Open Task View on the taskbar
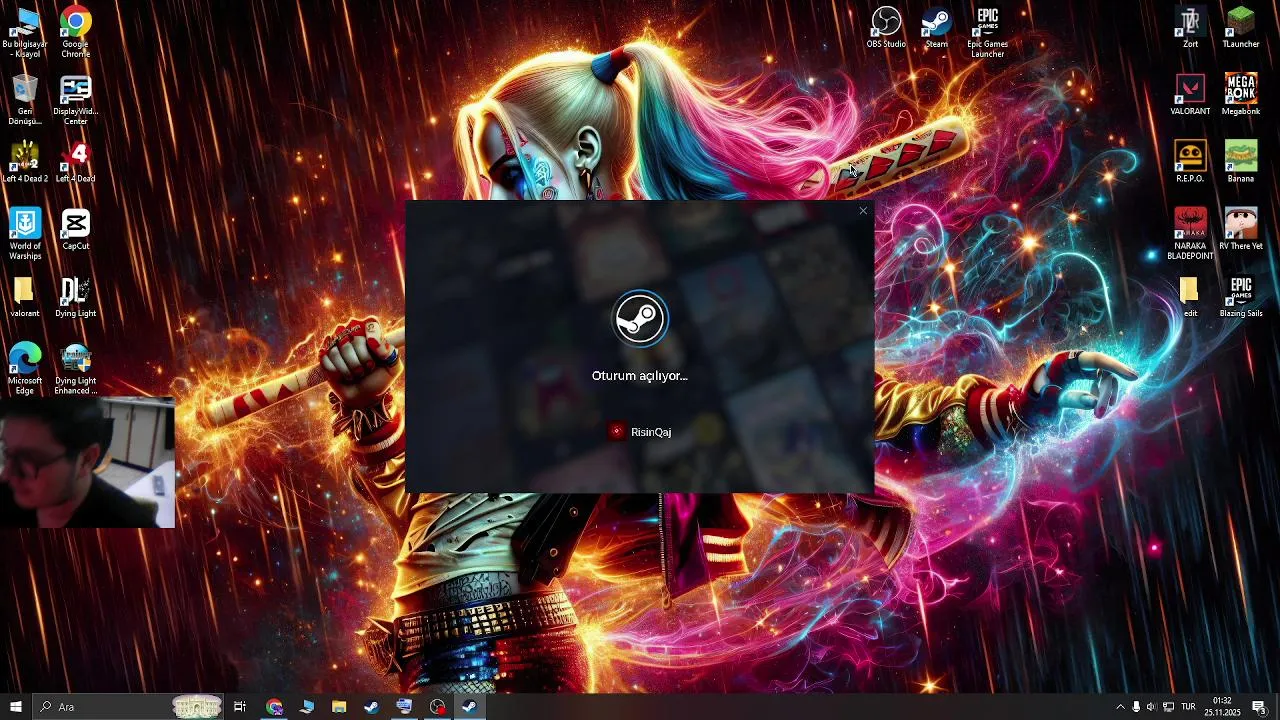The image size is (1280, 720). (240, 707)
